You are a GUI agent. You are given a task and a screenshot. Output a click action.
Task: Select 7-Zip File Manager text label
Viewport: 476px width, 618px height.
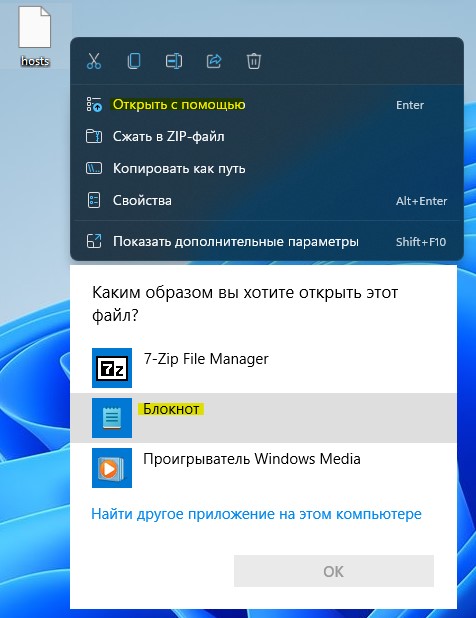point(206,359)
